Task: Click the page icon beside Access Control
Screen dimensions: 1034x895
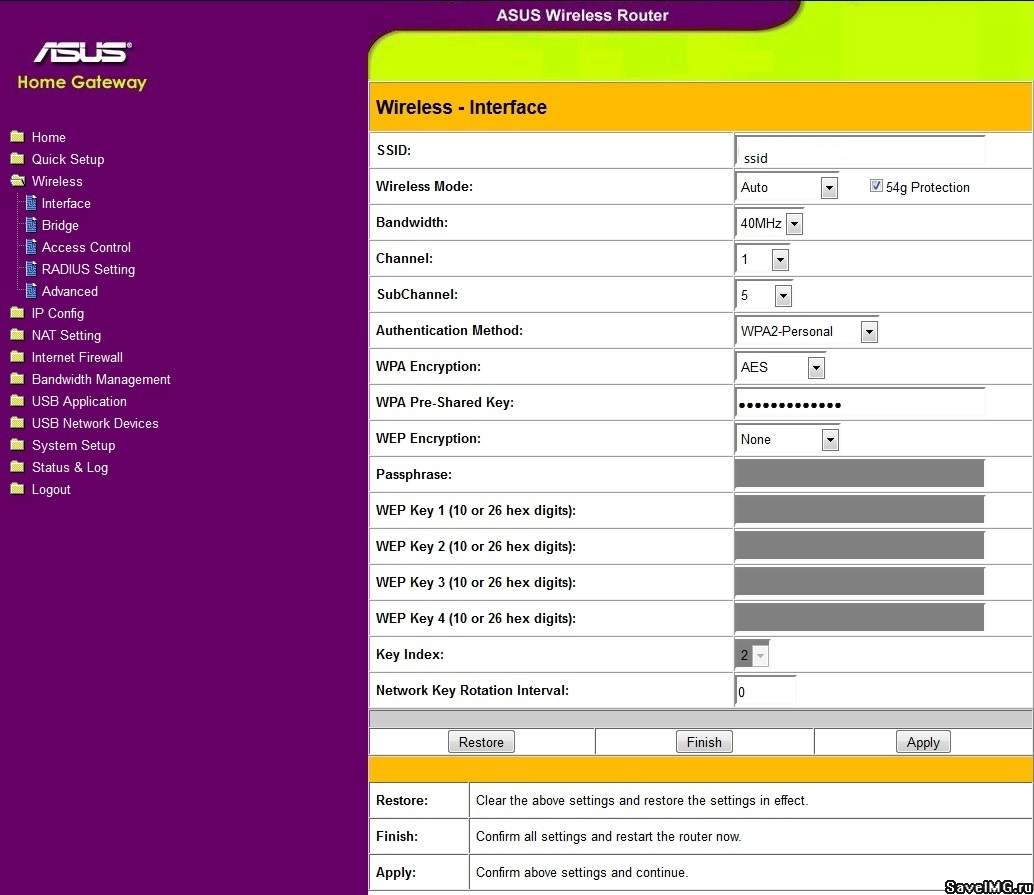Action: tap(31, 247)
